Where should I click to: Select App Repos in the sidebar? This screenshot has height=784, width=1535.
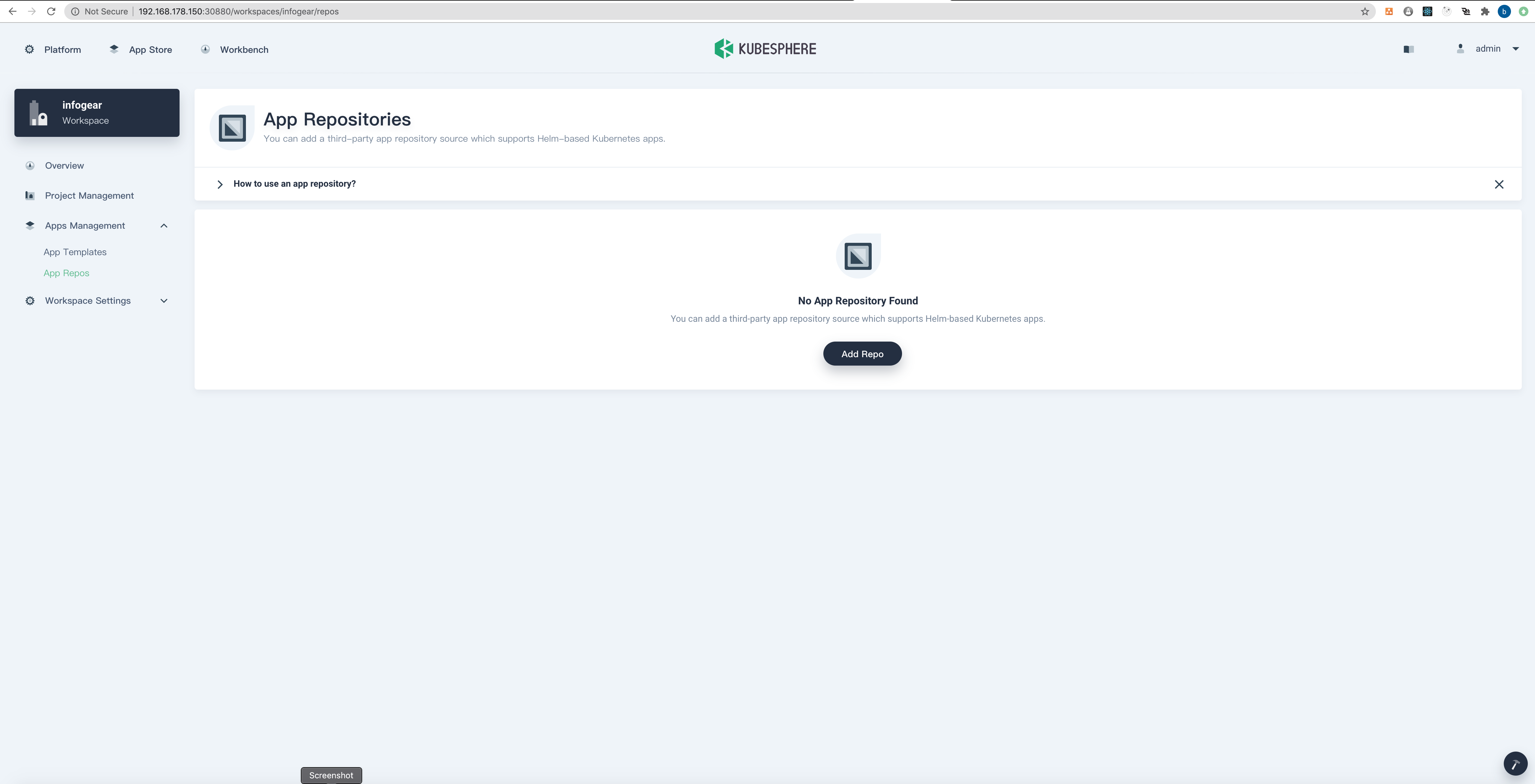[66, 273]
